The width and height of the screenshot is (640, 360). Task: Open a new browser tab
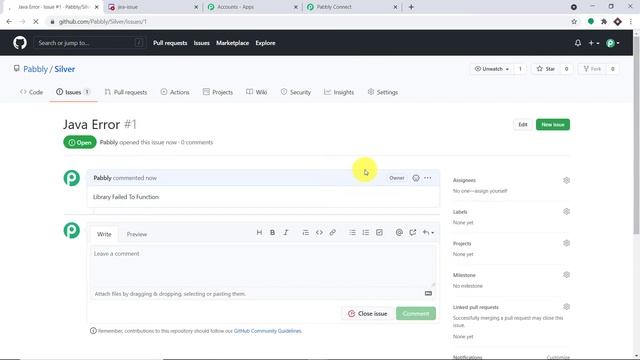pyautogui.click(x=411, y=7)
